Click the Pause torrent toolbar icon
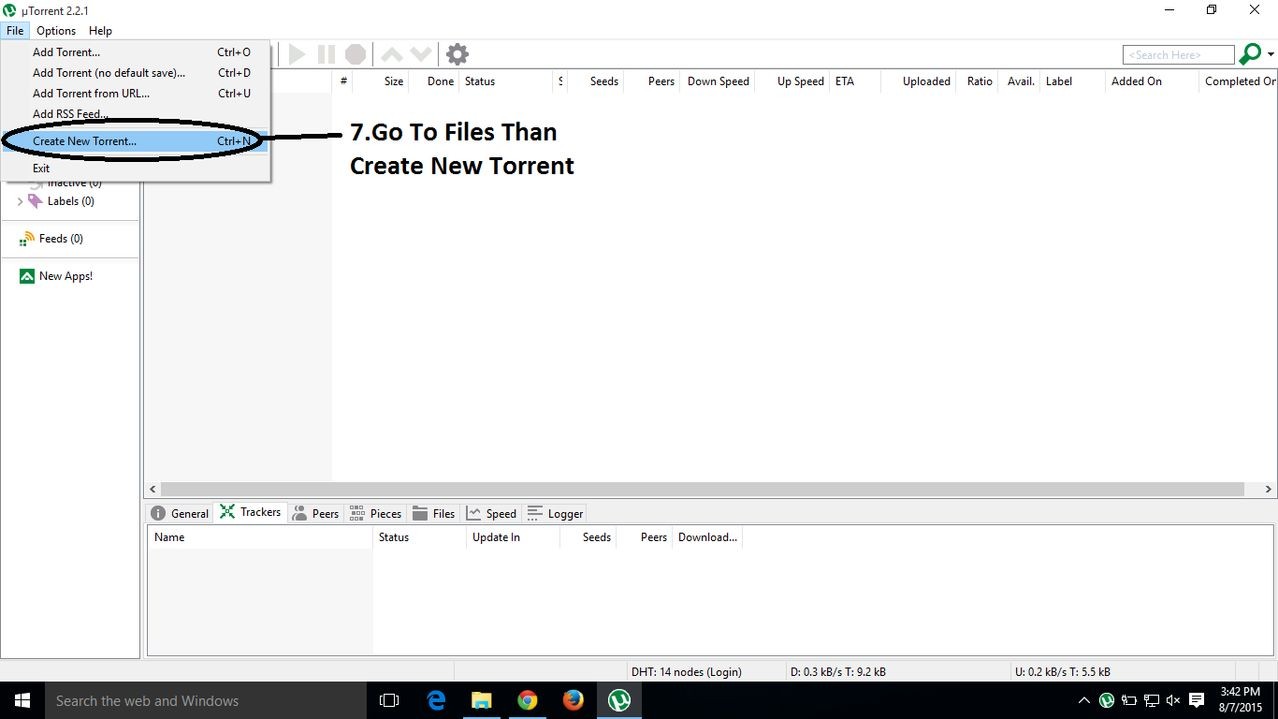The width and height of the screenshot is (1278, 719). pos(326,54)
